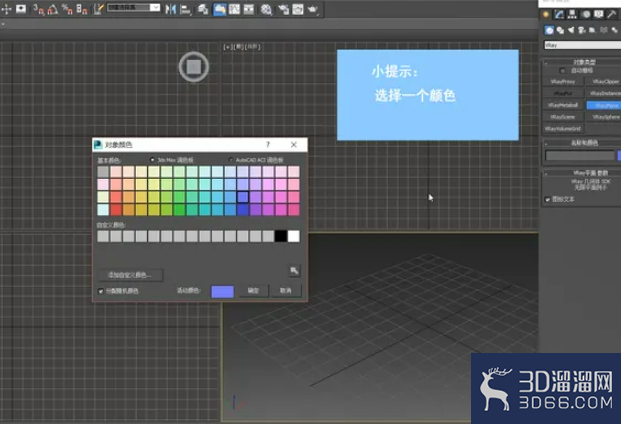Switch to the Utilities command panel tab
Screen dimensions: 621x424
click(612, 15)
